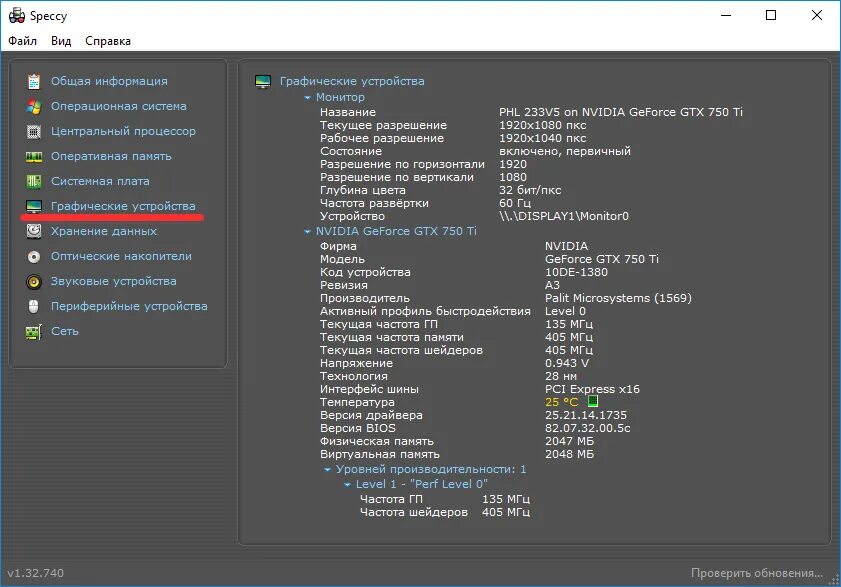Click the Palit Microsystems (1569) manufacturer value

pyautogui.click(x=618, y=298)
